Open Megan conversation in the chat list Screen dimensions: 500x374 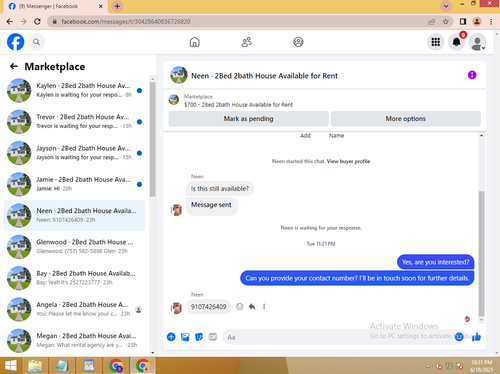(74, 340)
